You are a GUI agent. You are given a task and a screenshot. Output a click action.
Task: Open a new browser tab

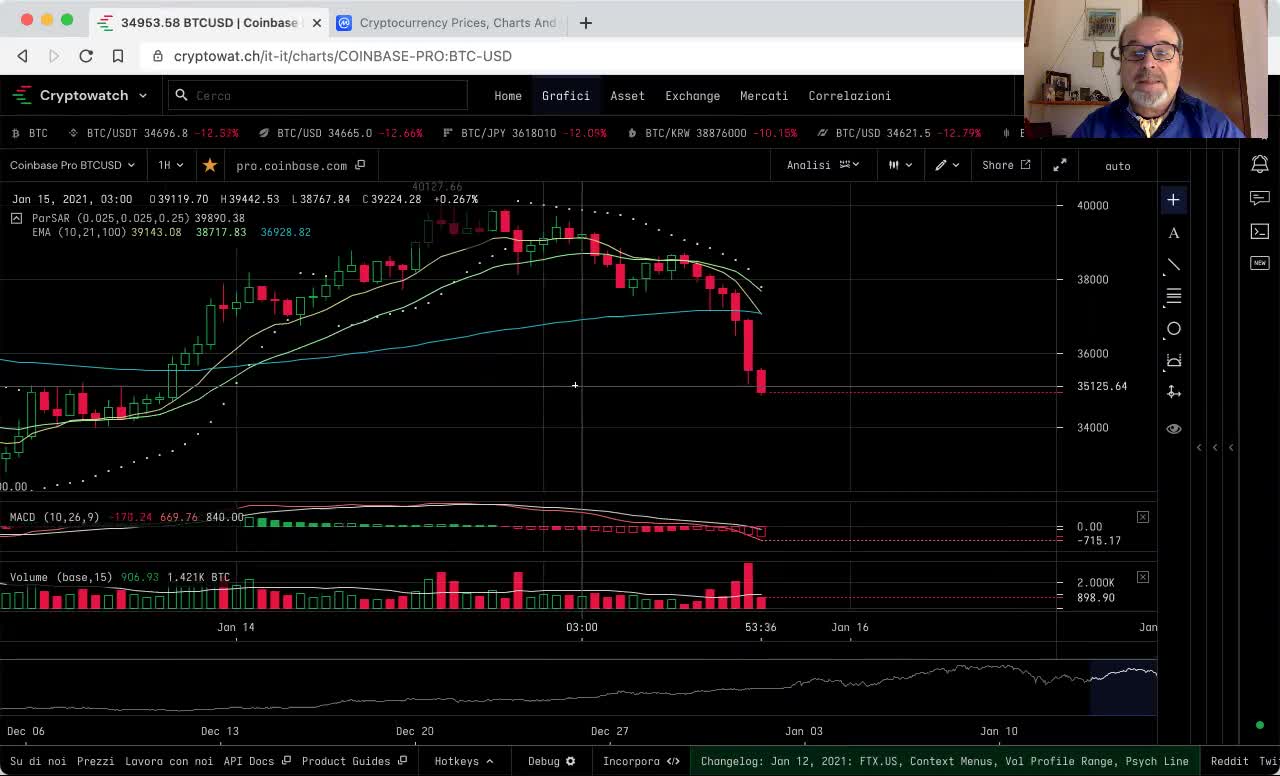click(586, 23)
